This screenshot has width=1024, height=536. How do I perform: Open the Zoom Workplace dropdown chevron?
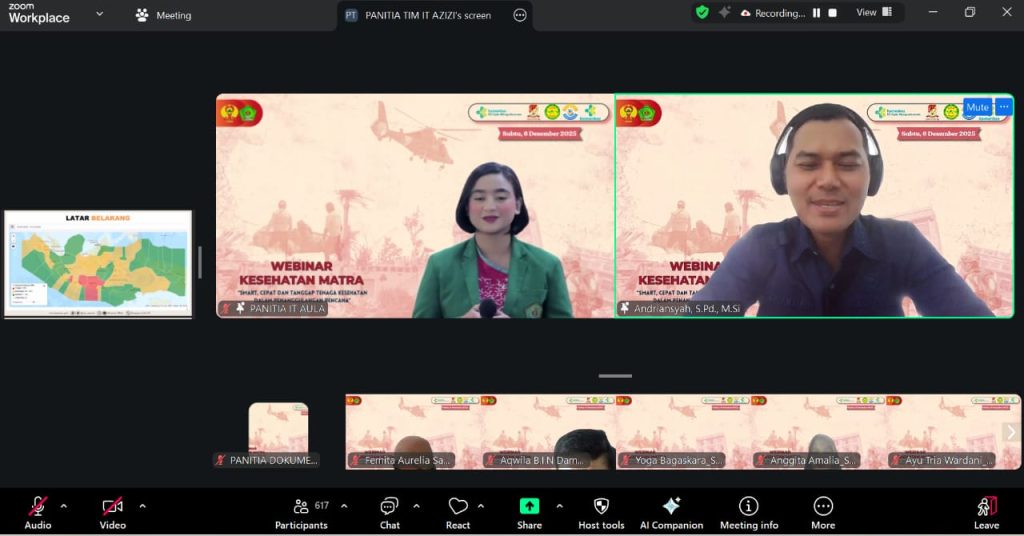coord(99,14)
